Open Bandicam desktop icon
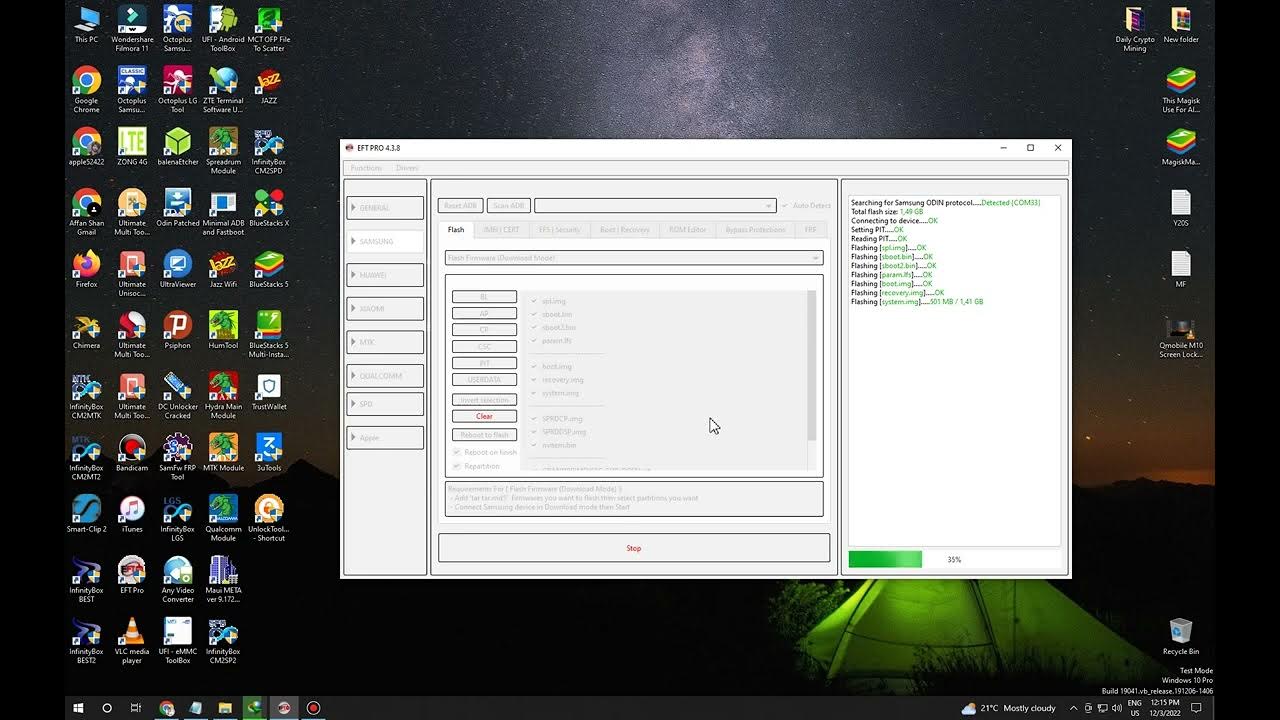This screenshot has height=720, width=1280. coord(132,452)
